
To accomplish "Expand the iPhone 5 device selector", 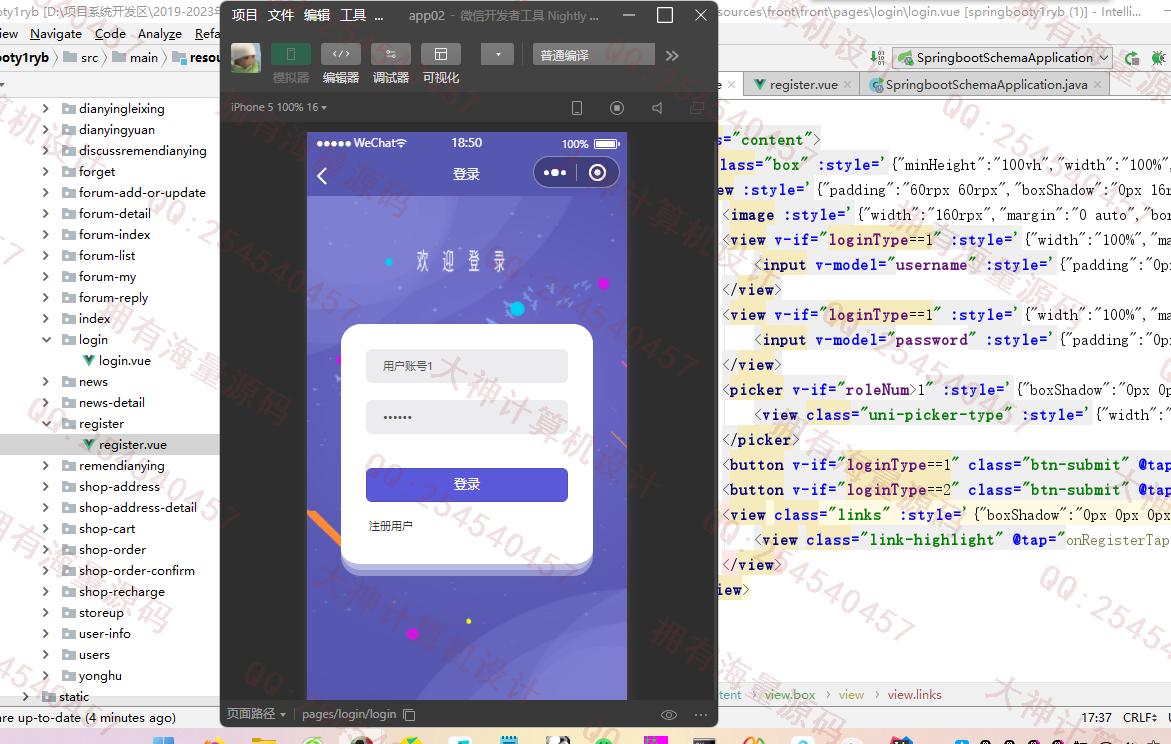I will (x=279, y=107).
